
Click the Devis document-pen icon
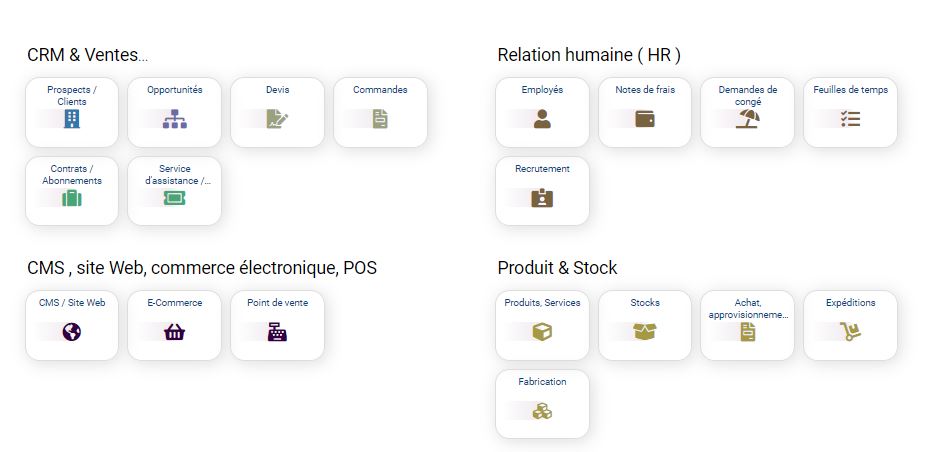278,119
